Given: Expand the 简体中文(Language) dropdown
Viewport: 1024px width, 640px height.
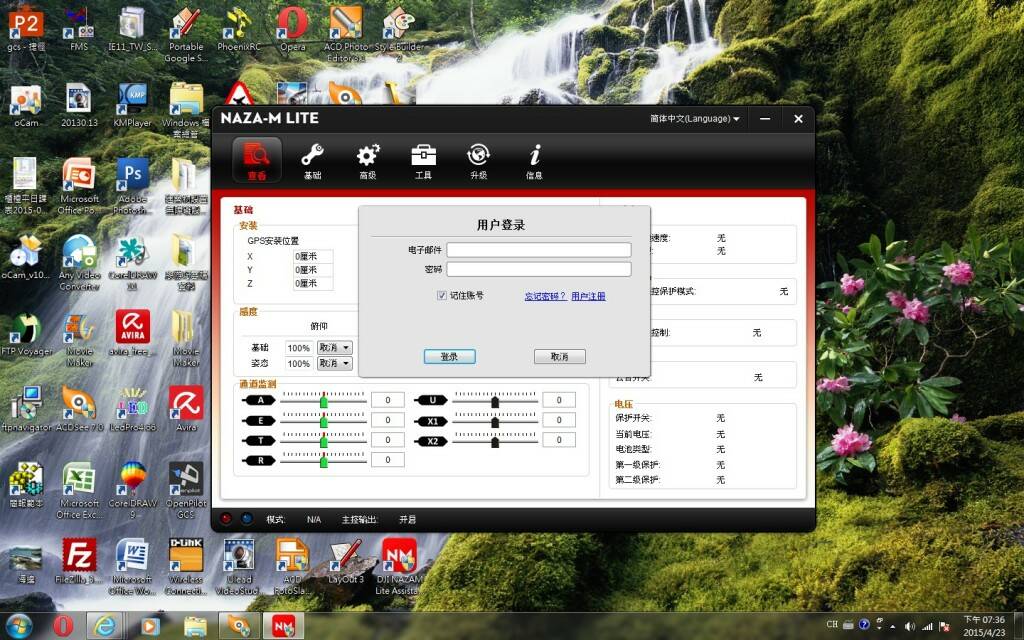Looking at the screenshot, I should 694,119.
